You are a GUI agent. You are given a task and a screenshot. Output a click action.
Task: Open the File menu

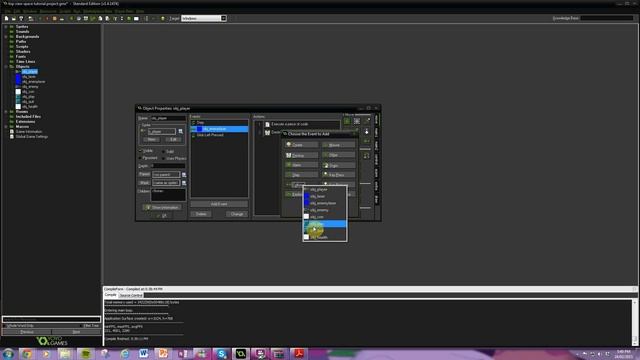(8, 11)
